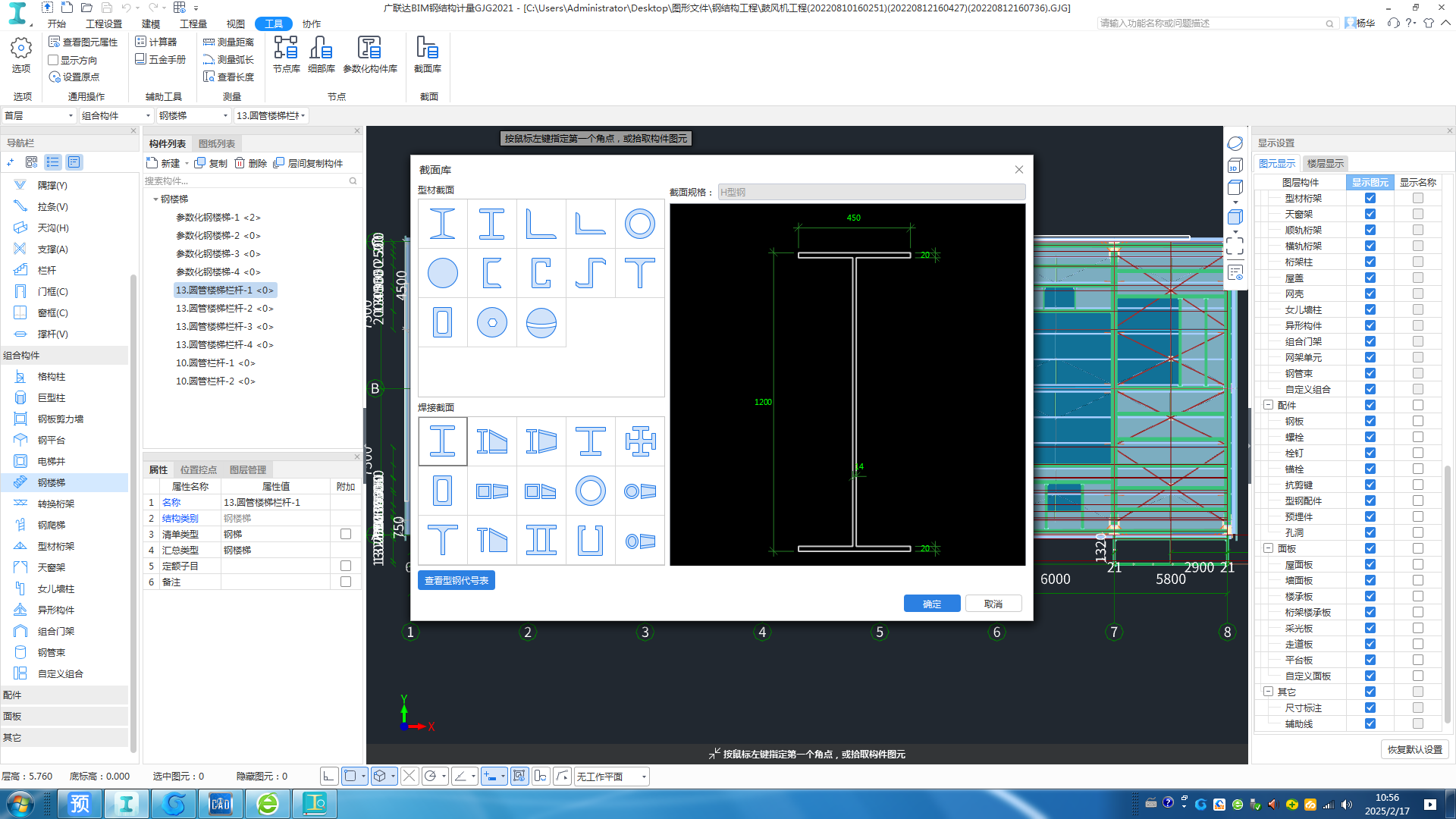Image resolution: width=1456 pixels, height=819 pixels.
Task: Uncheck 显示图元 for 型材桁架
Action: point(1370,198)
